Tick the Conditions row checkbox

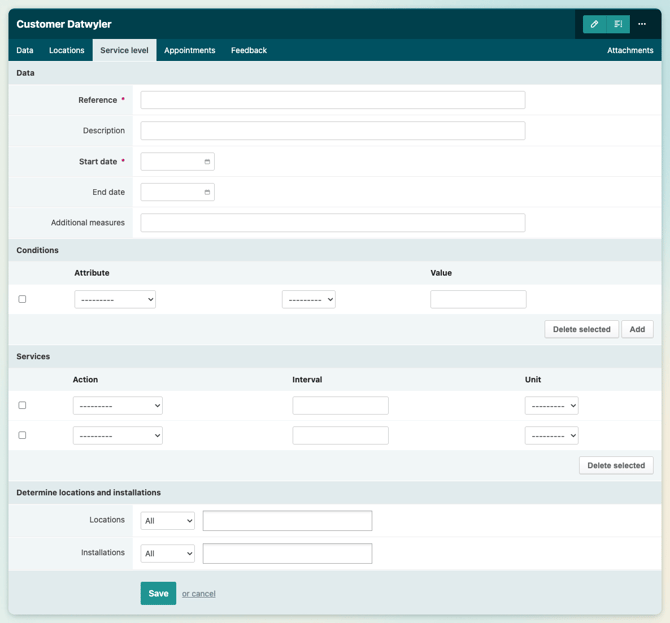(22, 299)
